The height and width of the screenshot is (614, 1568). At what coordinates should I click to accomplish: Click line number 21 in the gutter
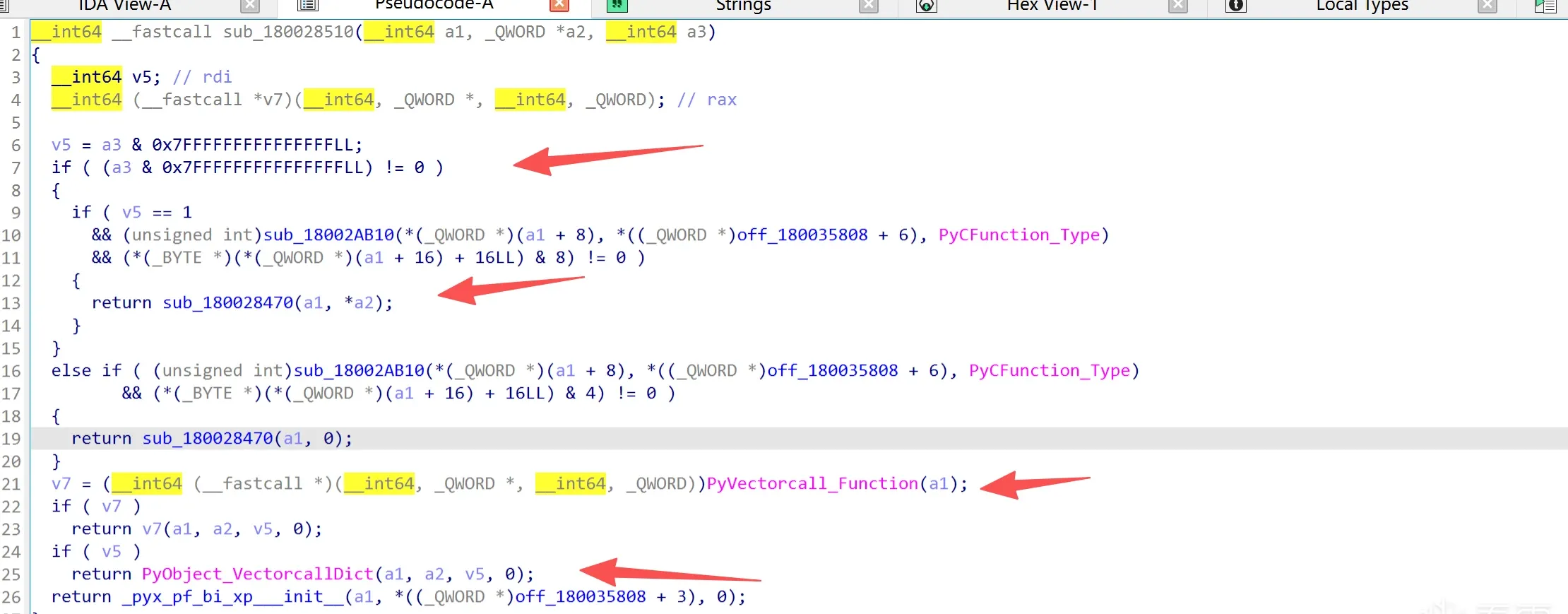click(x=11, y=484)
